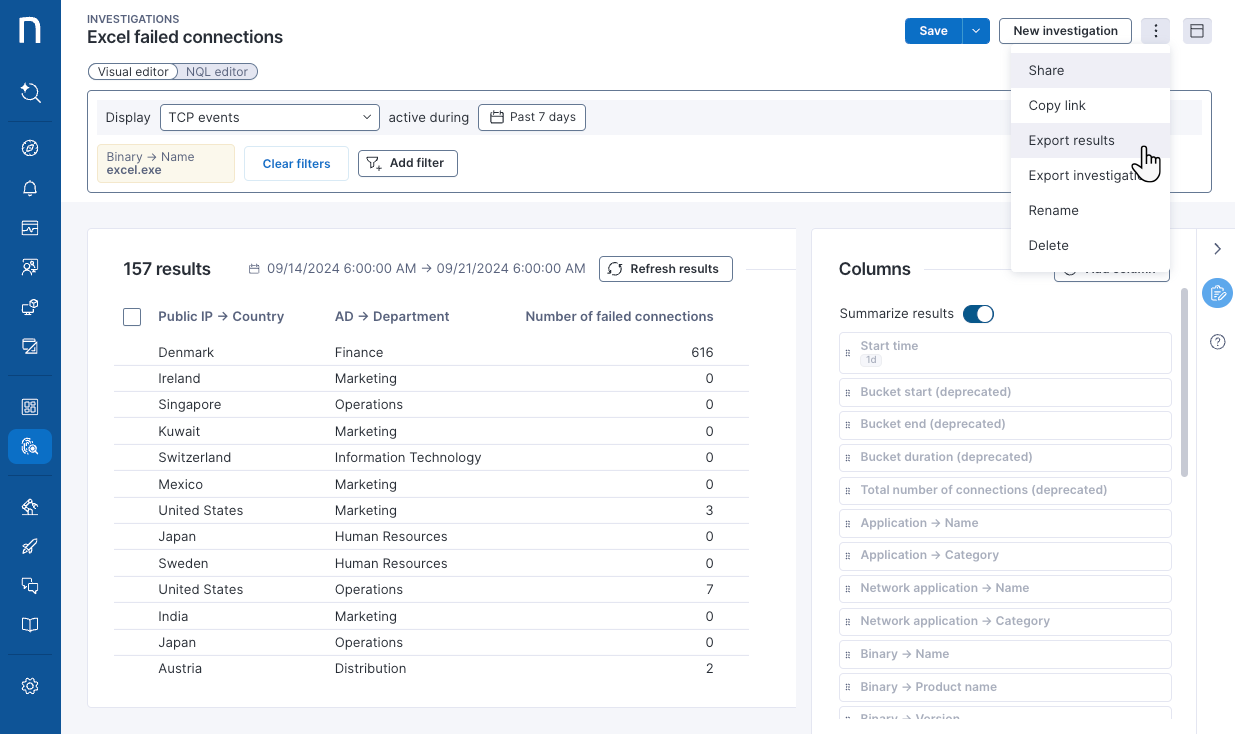Switch to the NQL editor
The width and height of the screenshot is (1235, 734).
coord(217,72)
